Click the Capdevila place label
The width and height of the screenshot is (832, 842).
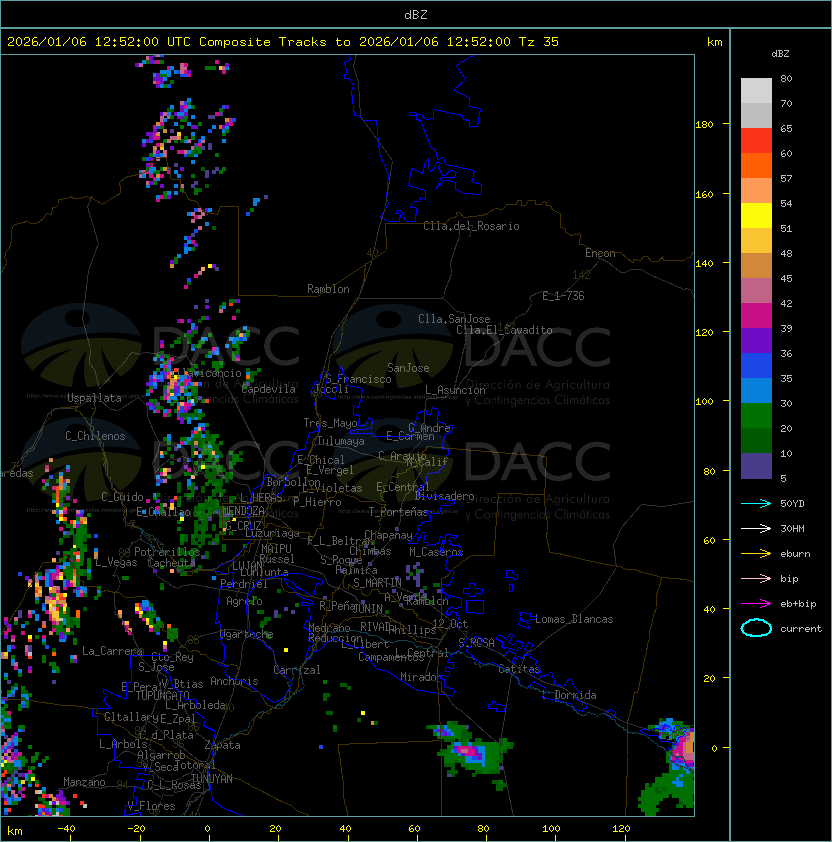(x=269, y=389)
